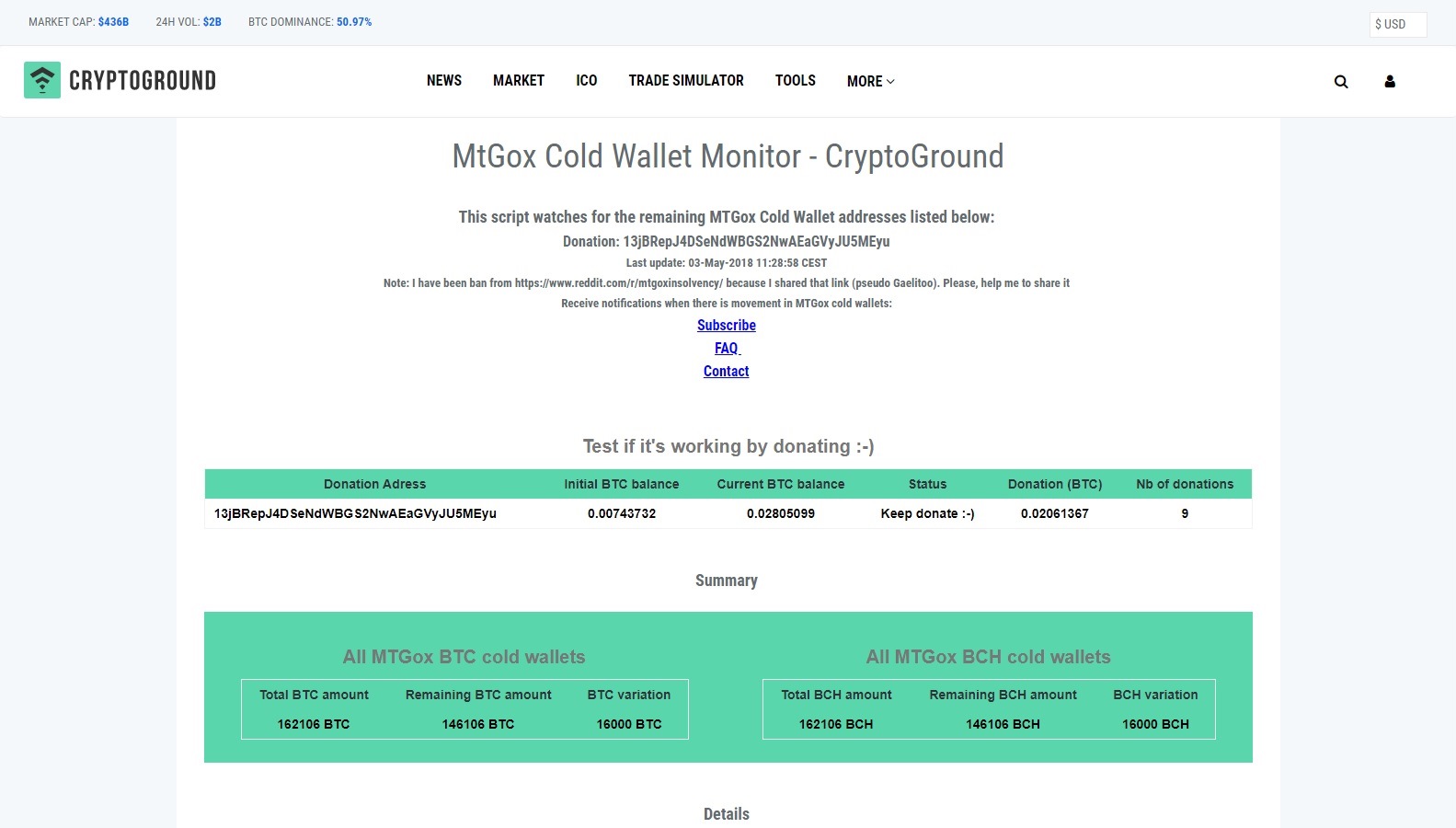Select the ICO menu item
Image resolution: width=1456 pixels, height=828 pixels.
[587, 81]
